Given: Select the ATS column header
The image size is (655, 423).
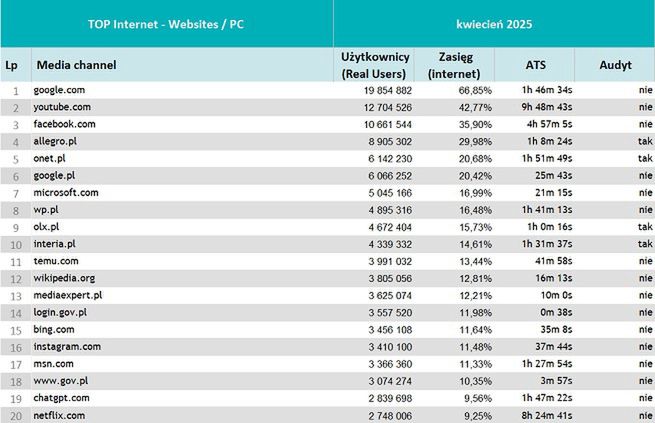Looking at the screenshot, I should click(535, 65).
